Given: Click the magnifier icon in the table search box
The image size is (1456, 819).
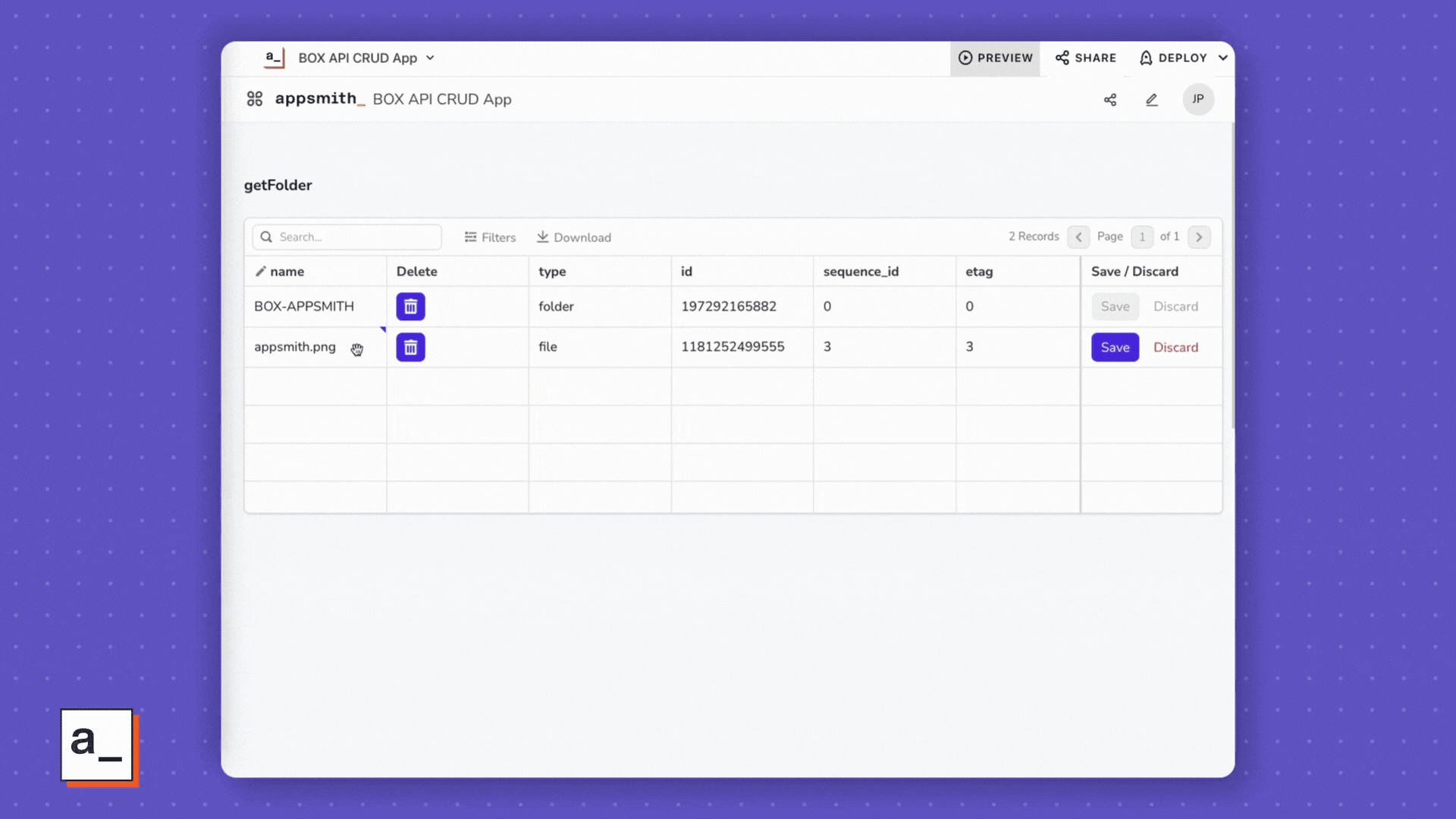Looking at the screenshot, I should 266,237.
